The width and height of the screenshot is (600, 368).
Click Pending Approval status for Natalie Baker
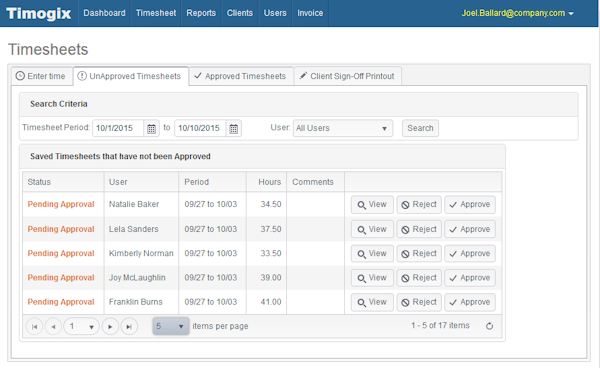pos(61,204)
